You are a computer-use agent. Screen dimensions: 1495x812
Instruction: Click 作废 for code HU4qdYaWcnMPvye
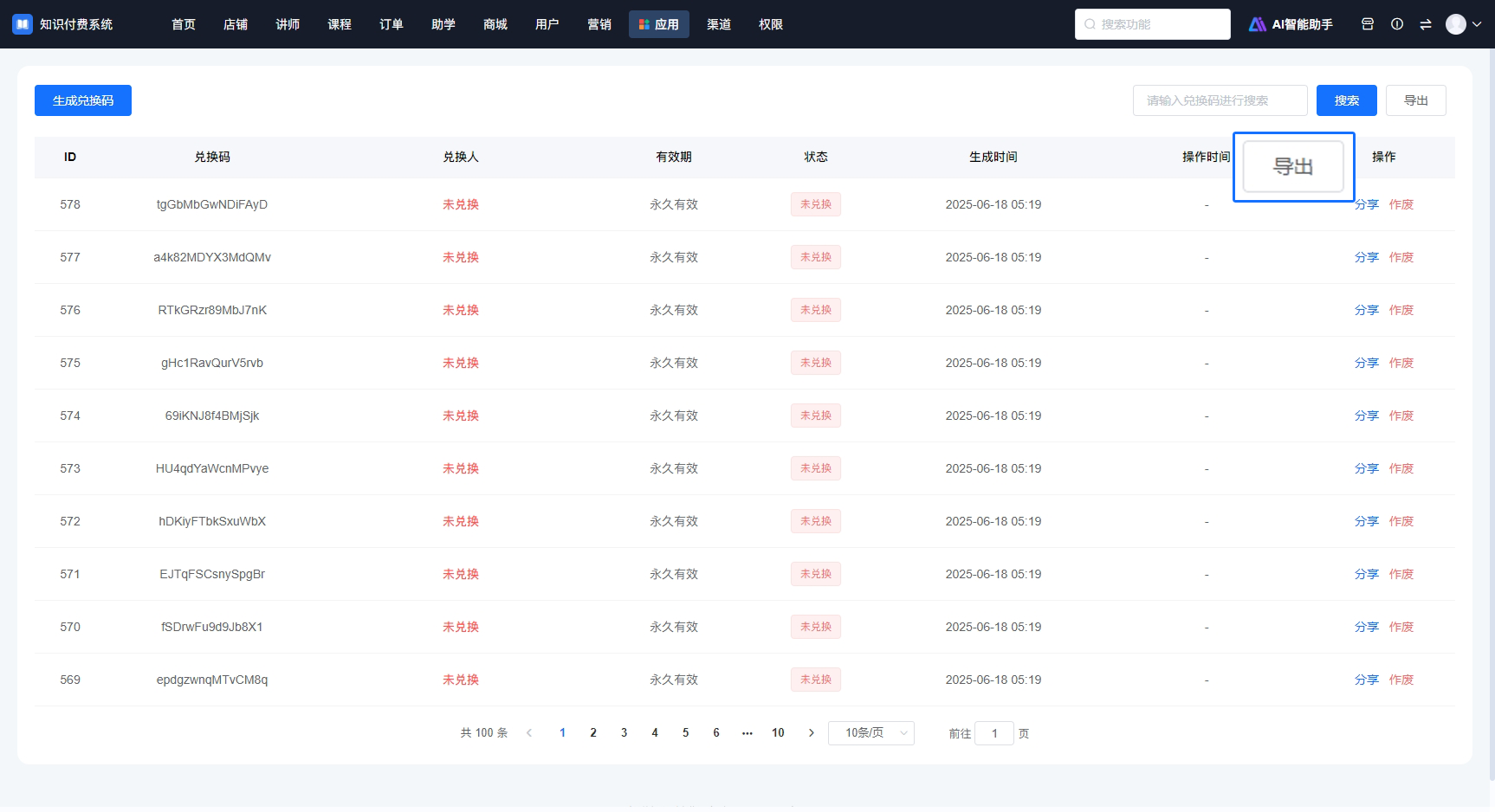(x=1401, y=468)
